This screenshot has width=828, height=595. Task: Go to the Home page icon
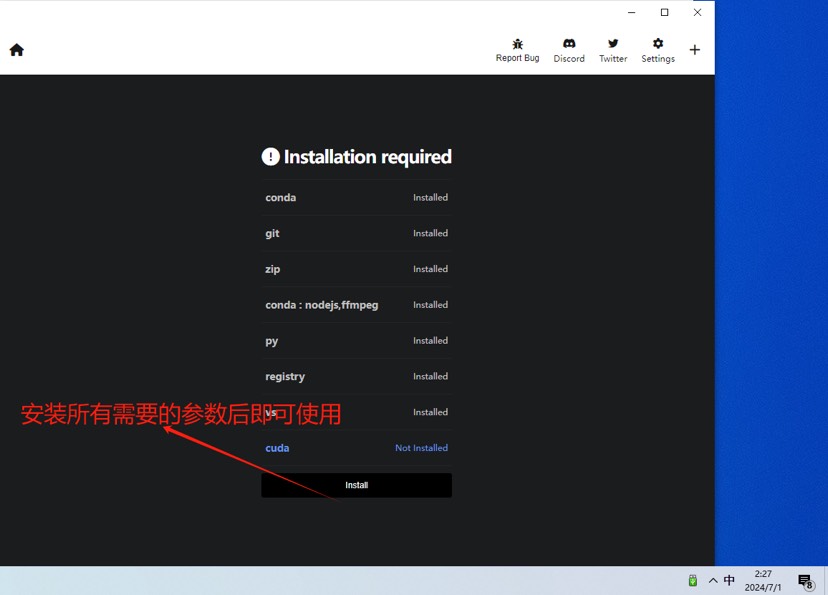point(17,50)
